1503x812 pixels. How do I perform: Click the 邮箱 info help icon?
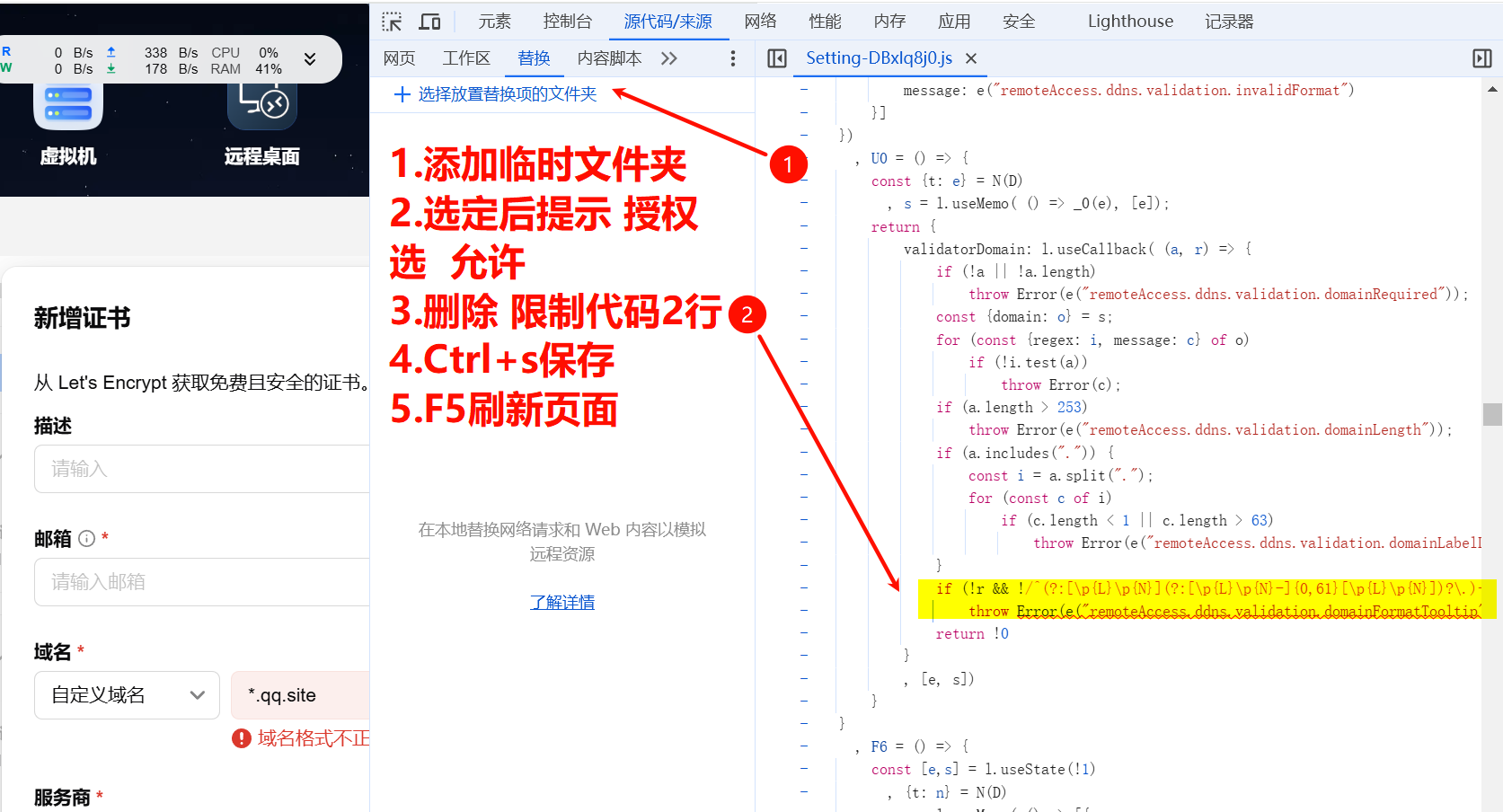pyautogui.click(x=87, y=539)
